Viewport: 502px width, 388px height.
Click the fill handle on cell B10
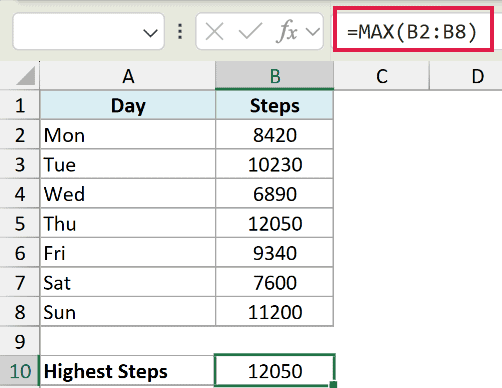pyautogui.click(x=333, y=385)
